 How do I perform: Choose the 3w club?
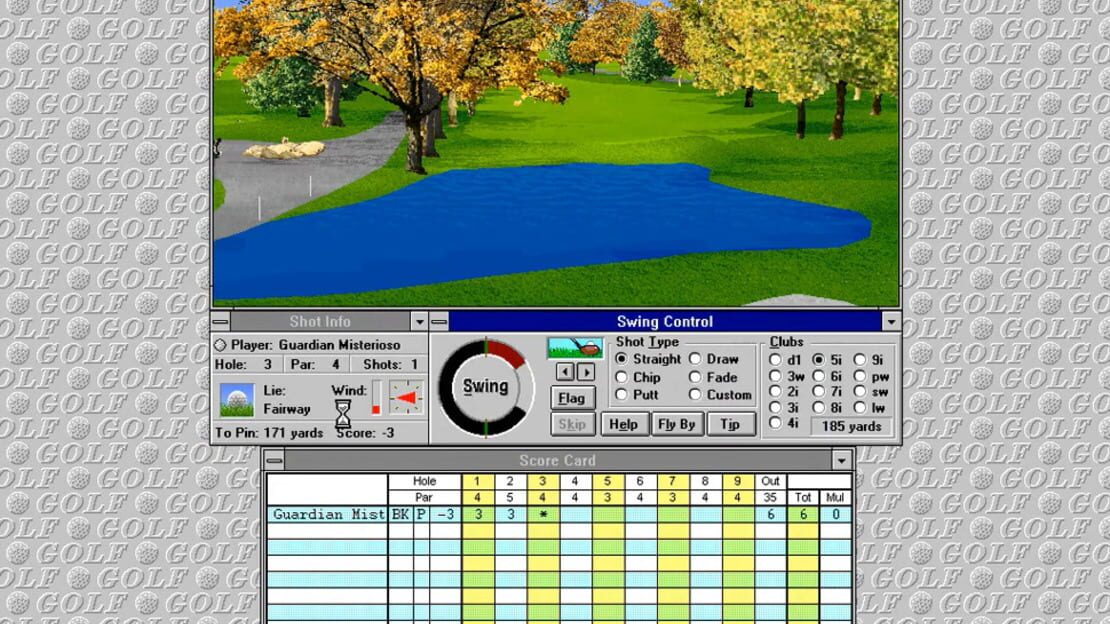pos(787,376)
